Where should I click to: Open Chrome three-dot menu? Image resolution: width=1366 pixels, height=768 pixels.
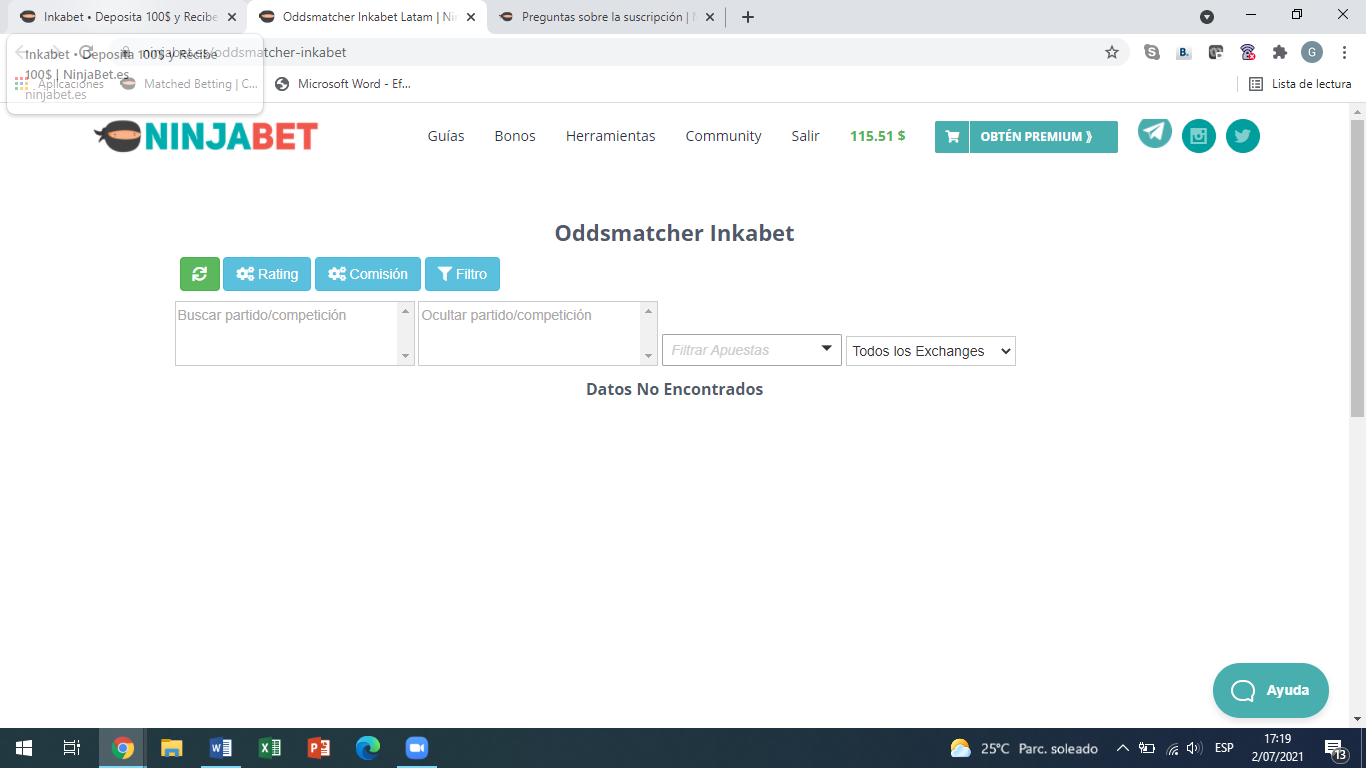pos(1343,52)
